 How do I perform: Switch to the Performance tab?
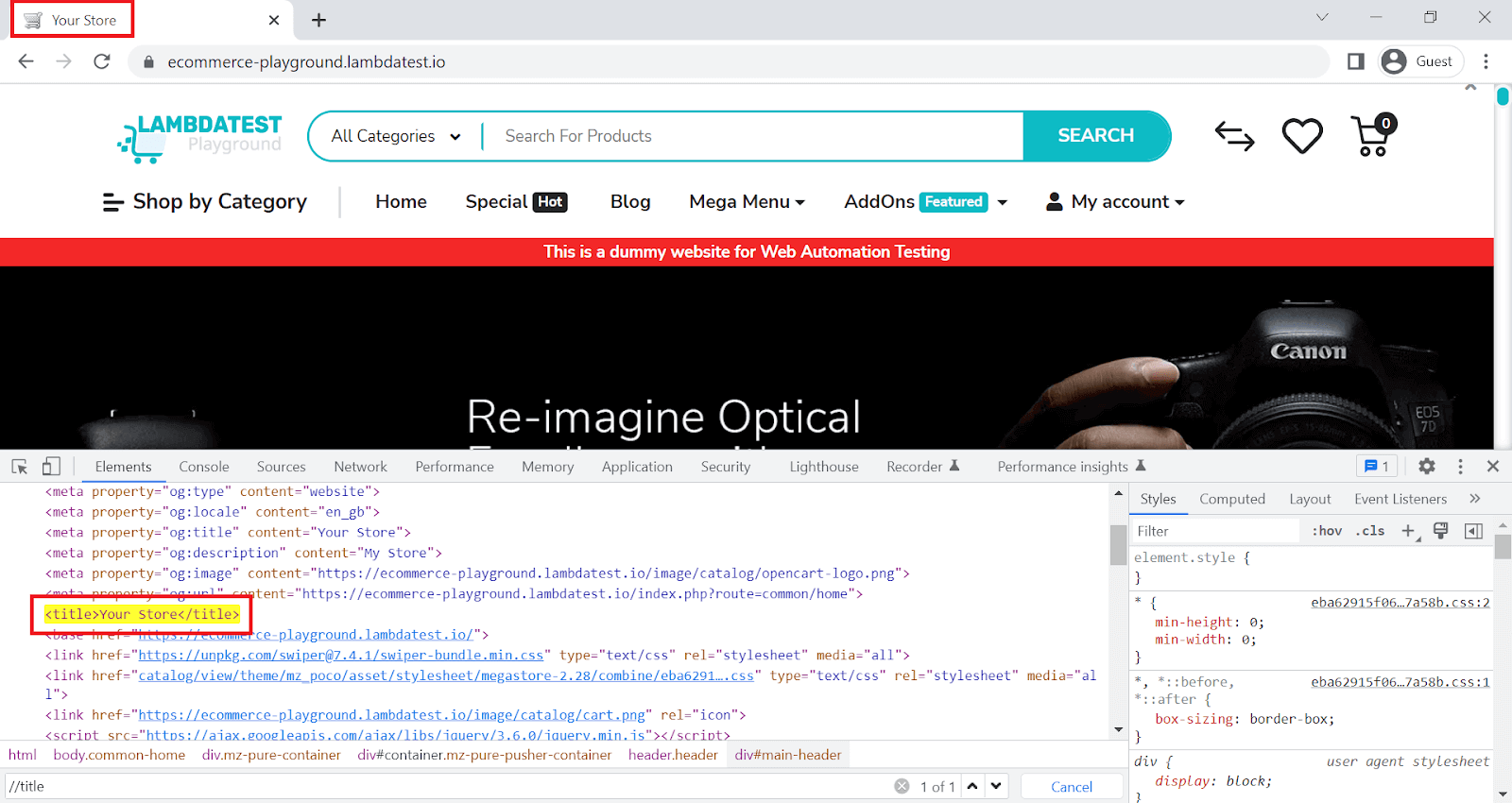click(x=455, y=467)
